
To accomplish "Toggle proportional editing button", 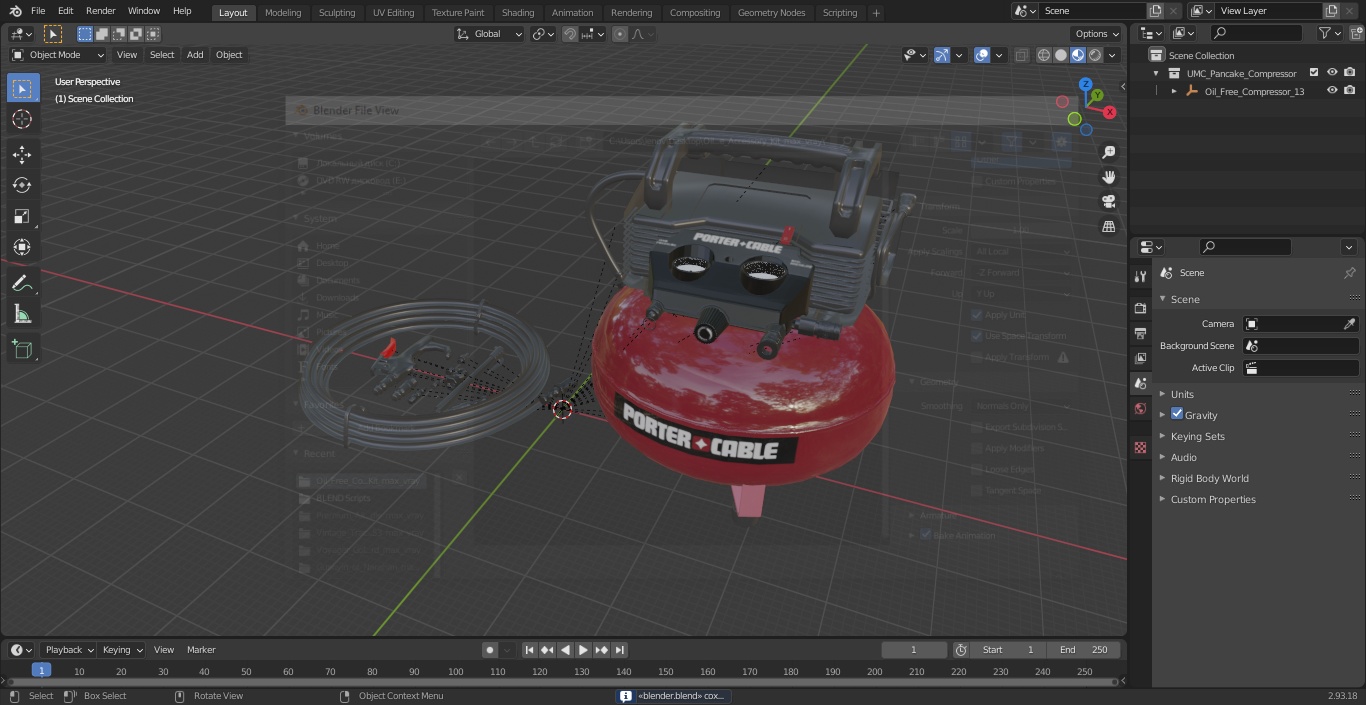I will 620,34.
